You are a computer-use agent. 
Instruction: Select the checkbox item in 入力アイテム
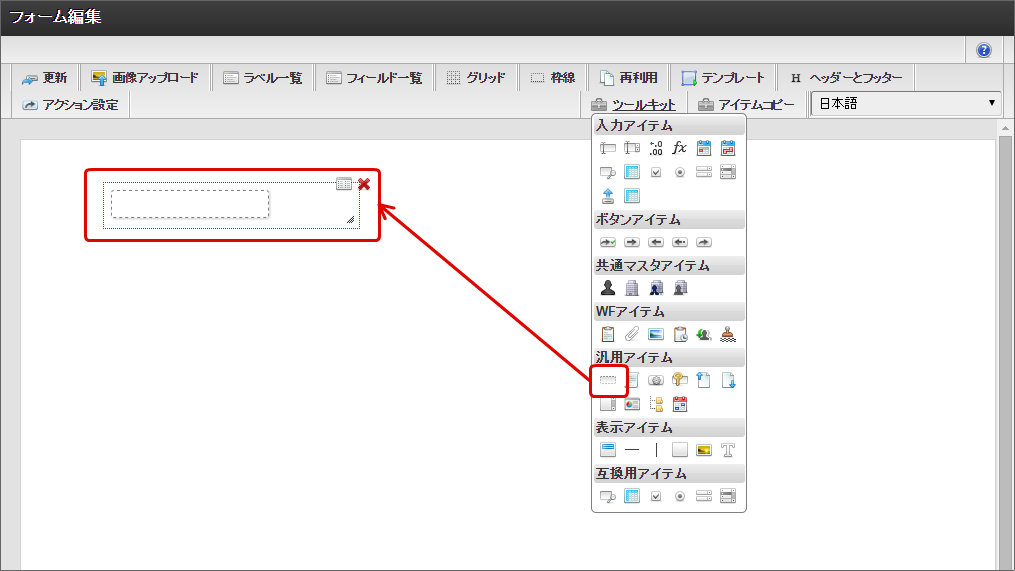[x=656, y=172]
